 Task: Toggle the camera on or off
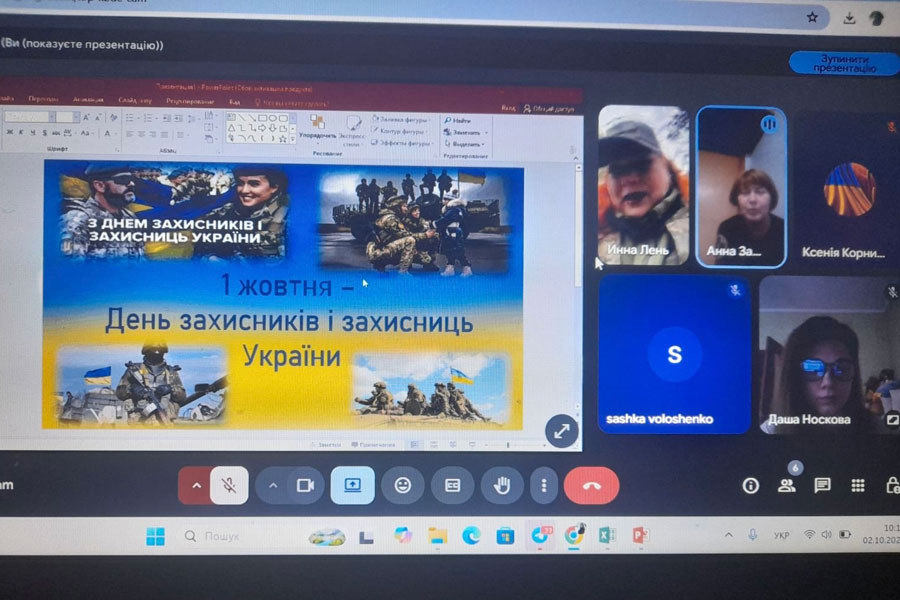[x=305, y=486]
